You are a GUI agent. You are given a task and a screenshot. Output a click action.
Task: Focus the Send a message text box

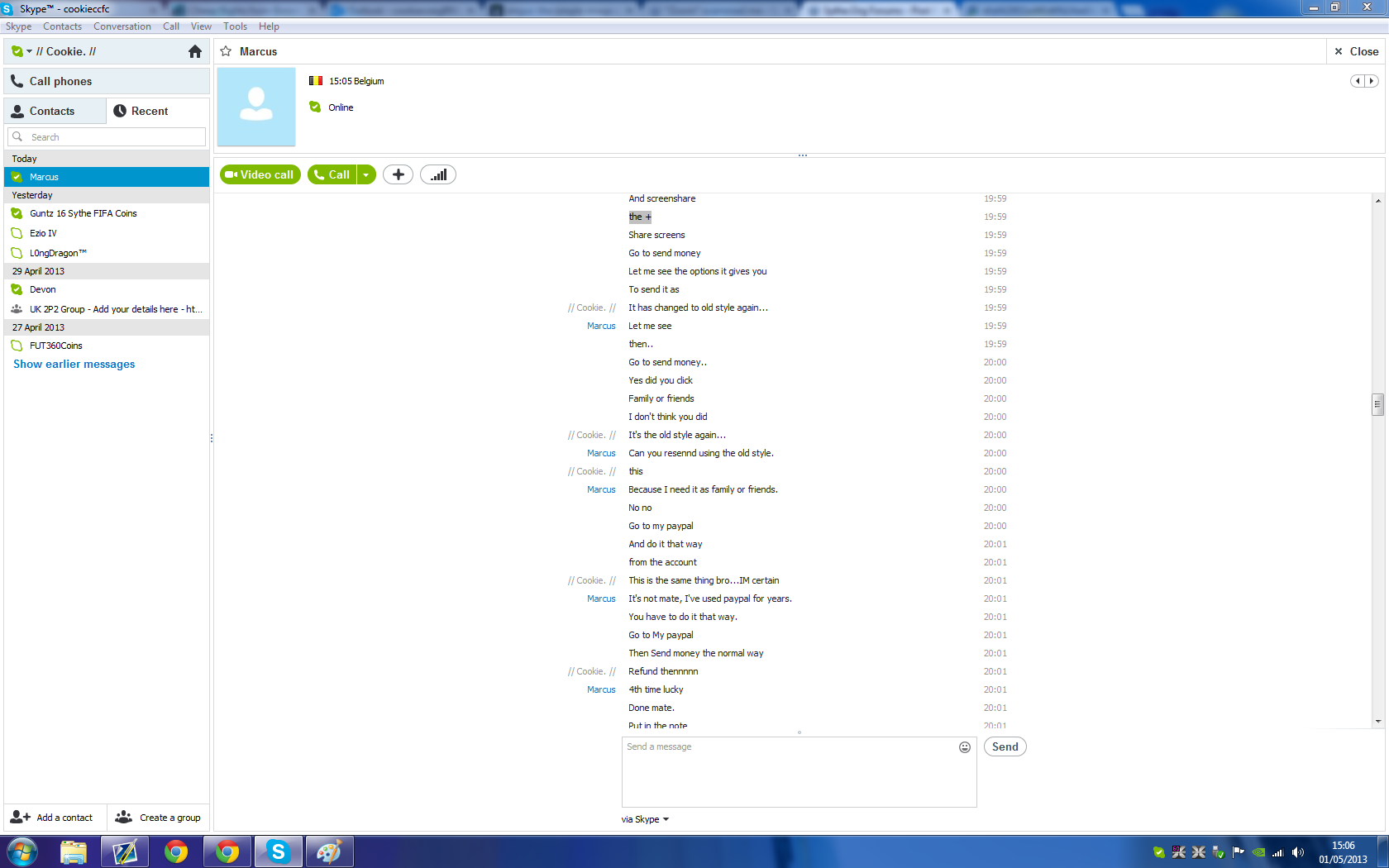[x=799, y=772]
